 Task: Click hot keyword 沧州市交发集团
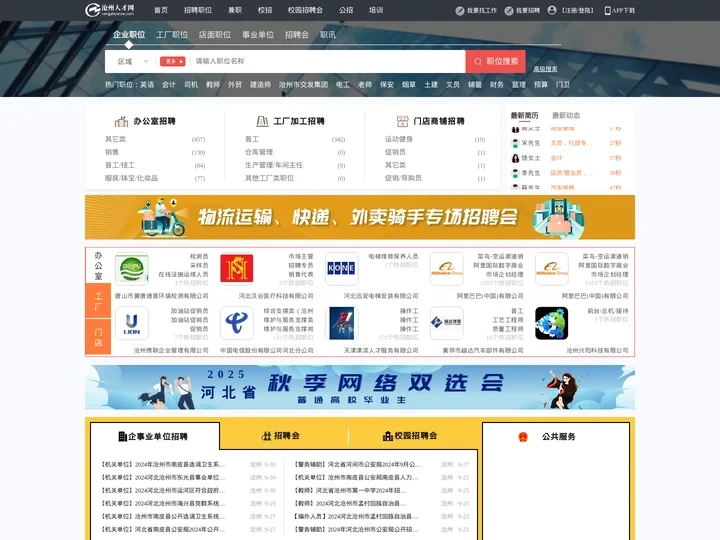[x=303, y=84]
